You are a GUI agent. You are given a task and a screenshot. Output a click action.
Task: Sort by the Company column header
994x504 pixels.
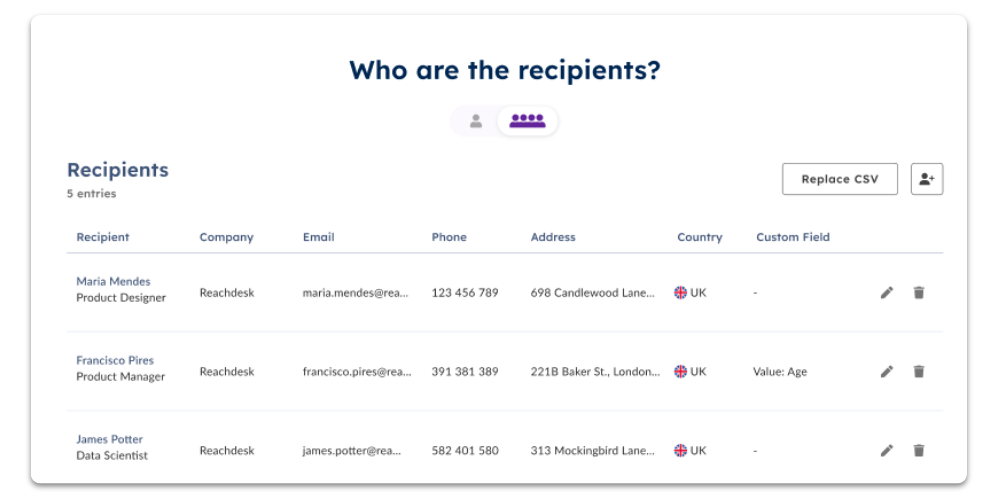[226, 237]
